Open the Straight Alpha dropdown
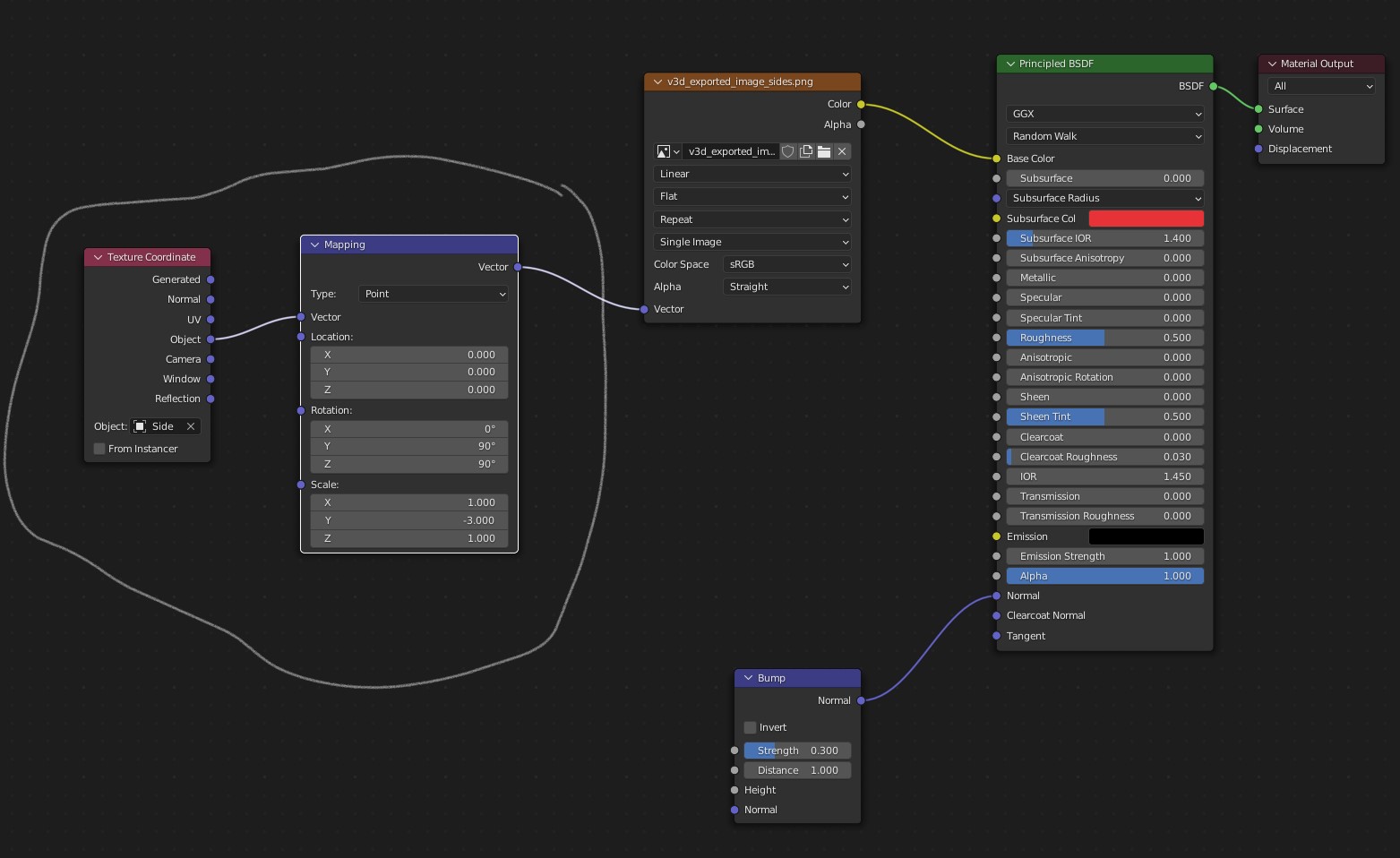 pos(787,287)
